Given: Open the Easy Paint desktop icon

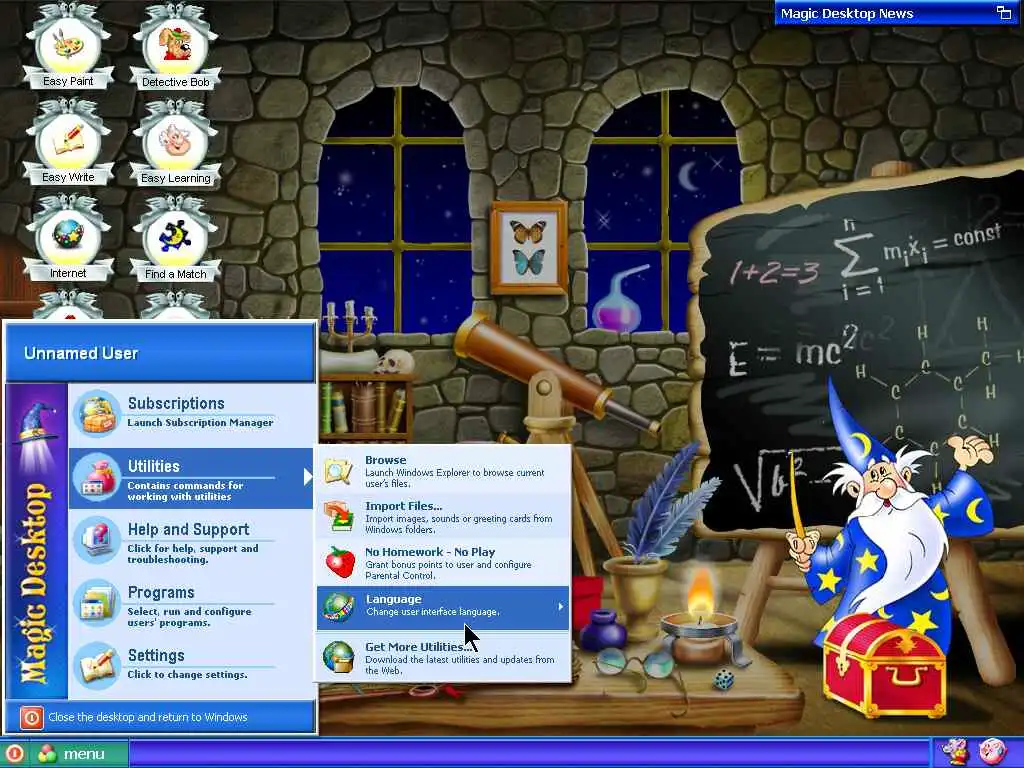Looking at the screenshot, I should coord(68,46).
